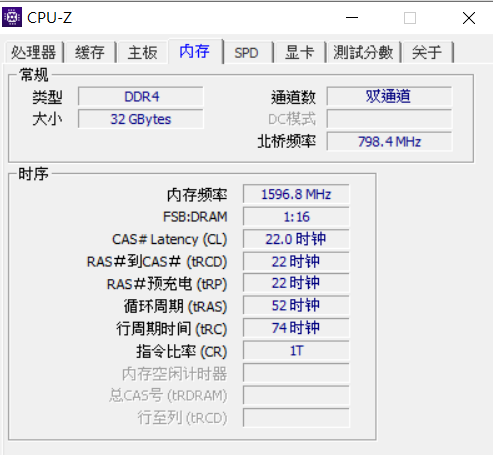Image resolution: width=493 pixels, height=455 pixels.
Task: Minimize the CPU-Z window
Action: click(352, 18)
